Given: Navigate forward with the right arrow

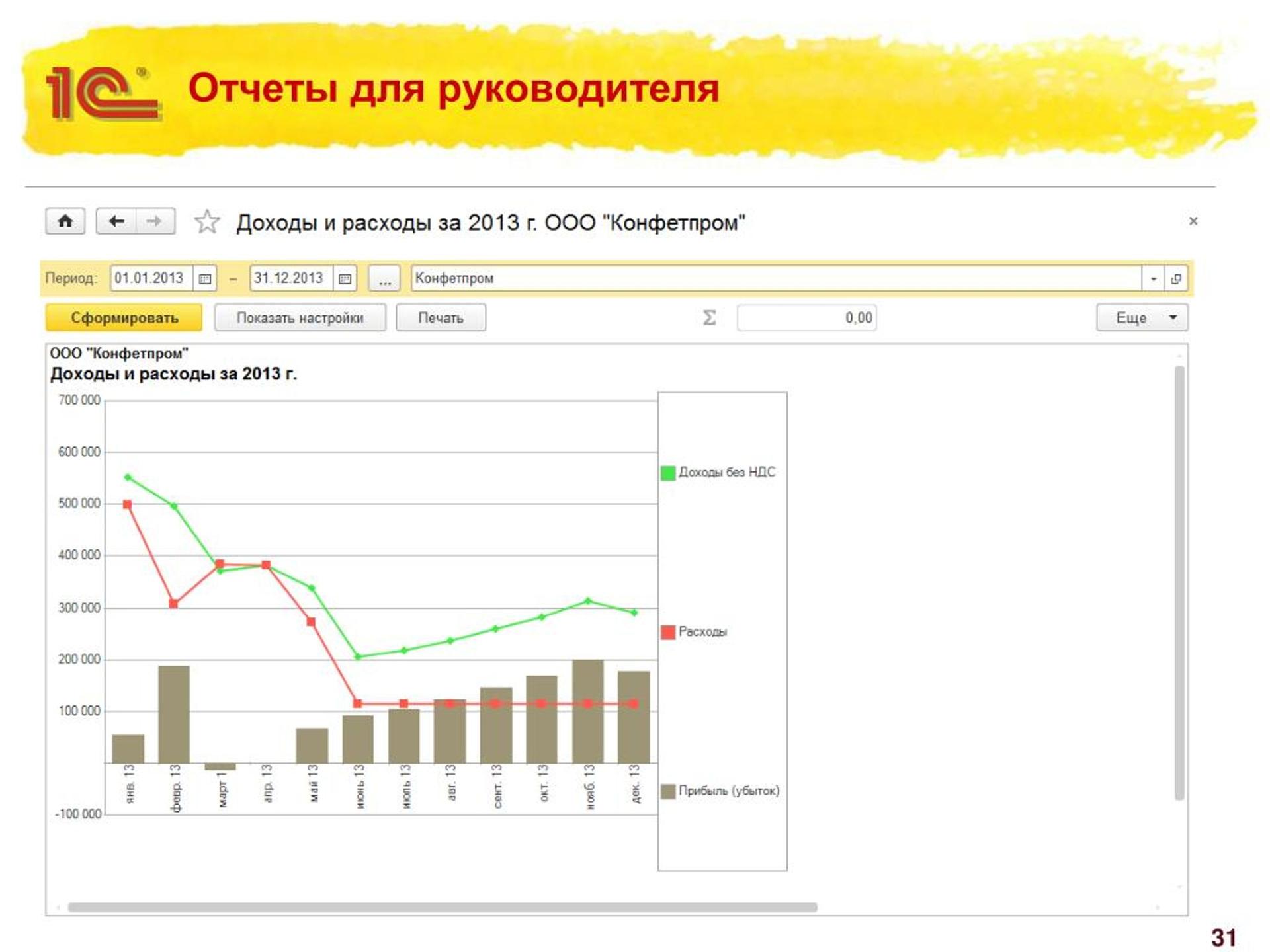Looking at the screenshot, I should click(155, 221).
